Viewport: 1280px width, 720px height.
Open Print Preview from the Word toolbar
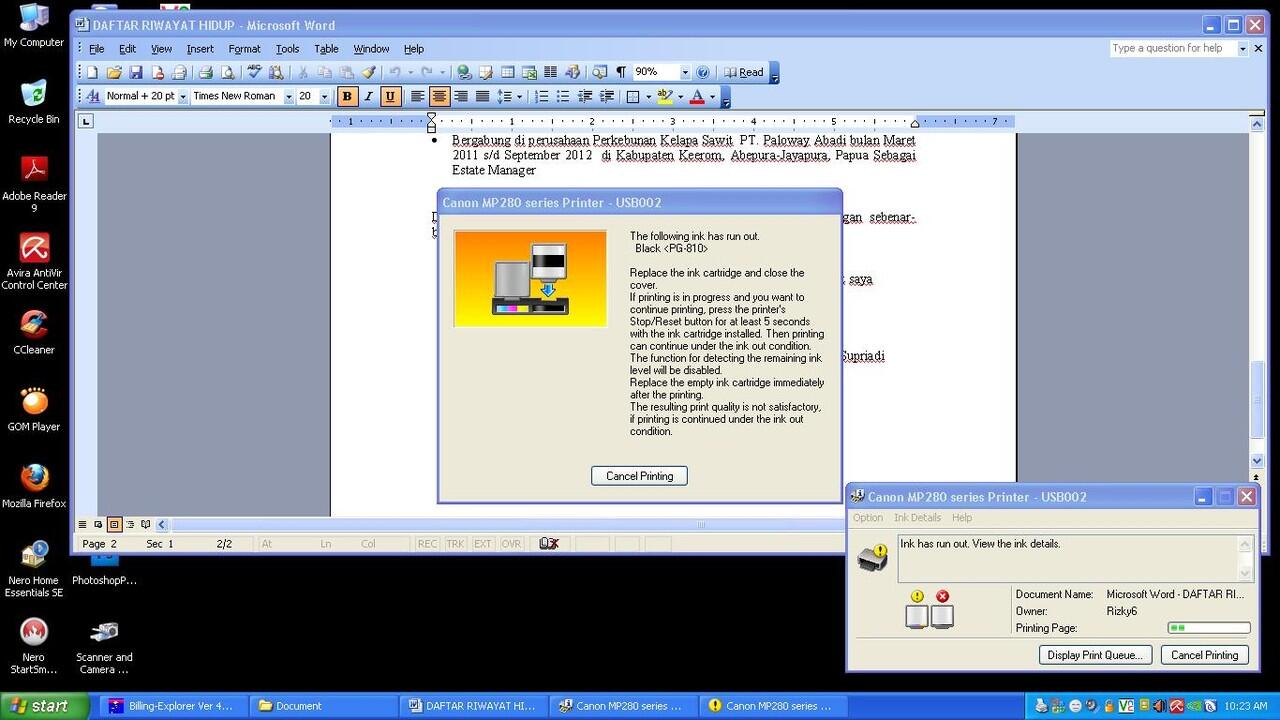(x=228, y=72)
